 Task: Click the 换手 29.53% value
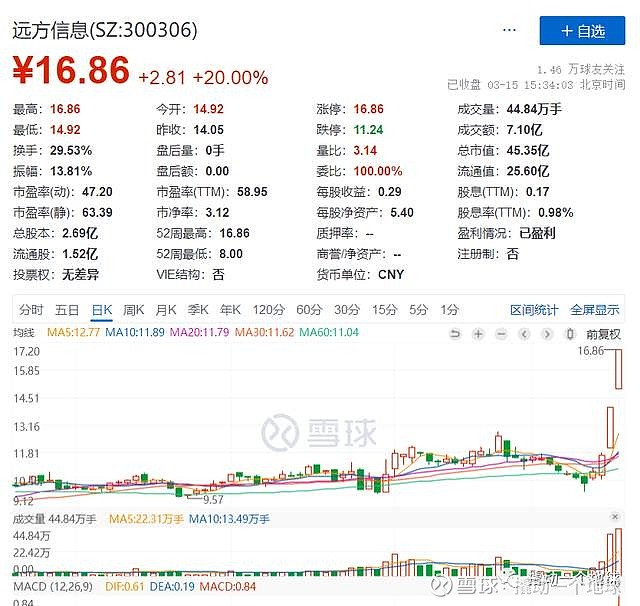(71, 151)
